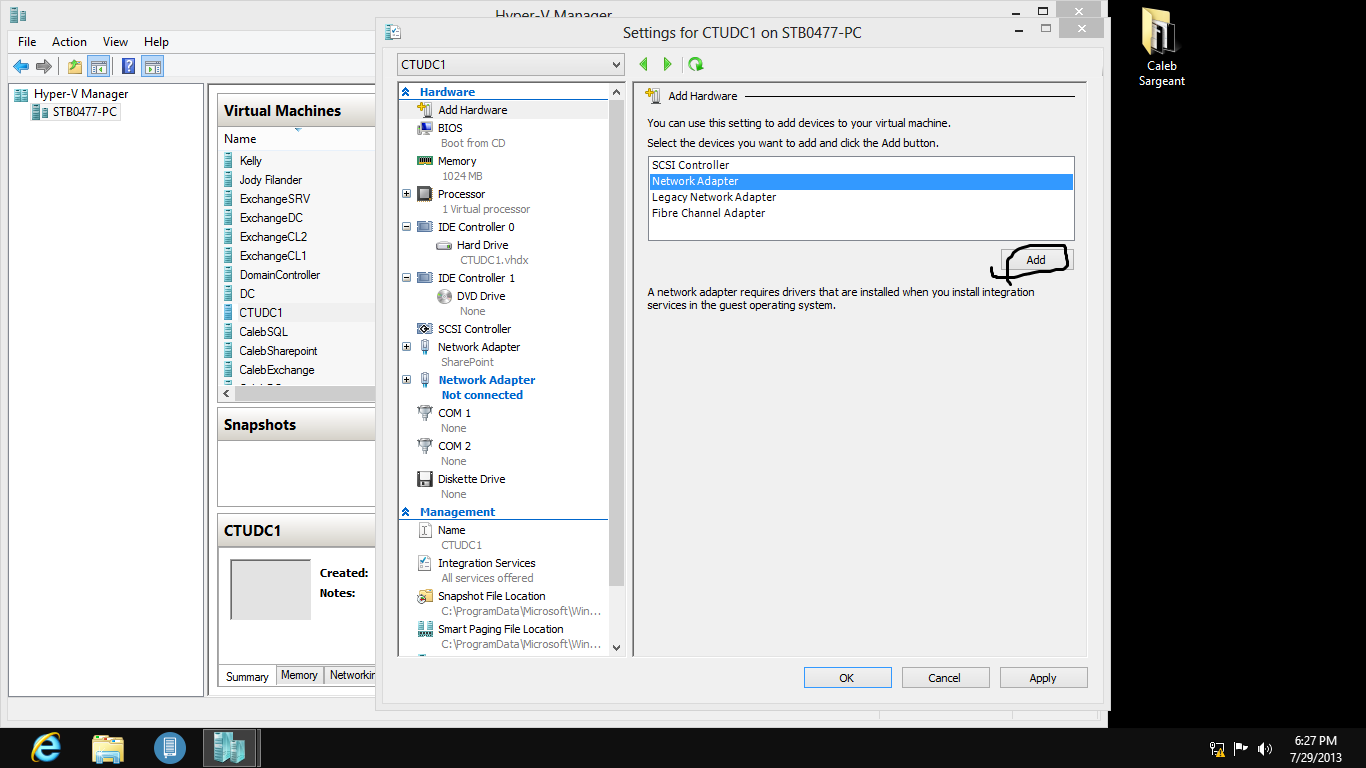Select the Kelly virtual machine
The width and height of the screenshot is (1366, 768).
(251, 161)
